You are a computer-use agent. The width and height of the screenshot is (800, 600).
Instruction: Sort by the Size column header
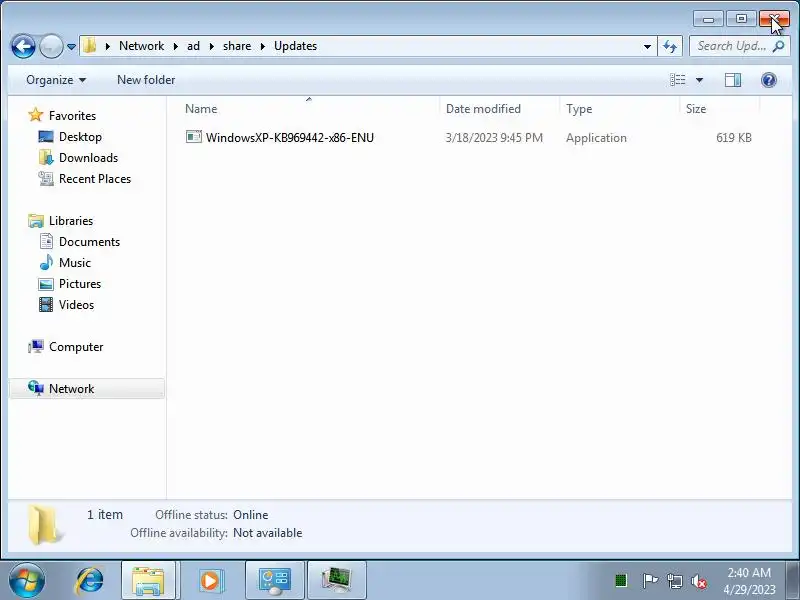tap(719, 109)
